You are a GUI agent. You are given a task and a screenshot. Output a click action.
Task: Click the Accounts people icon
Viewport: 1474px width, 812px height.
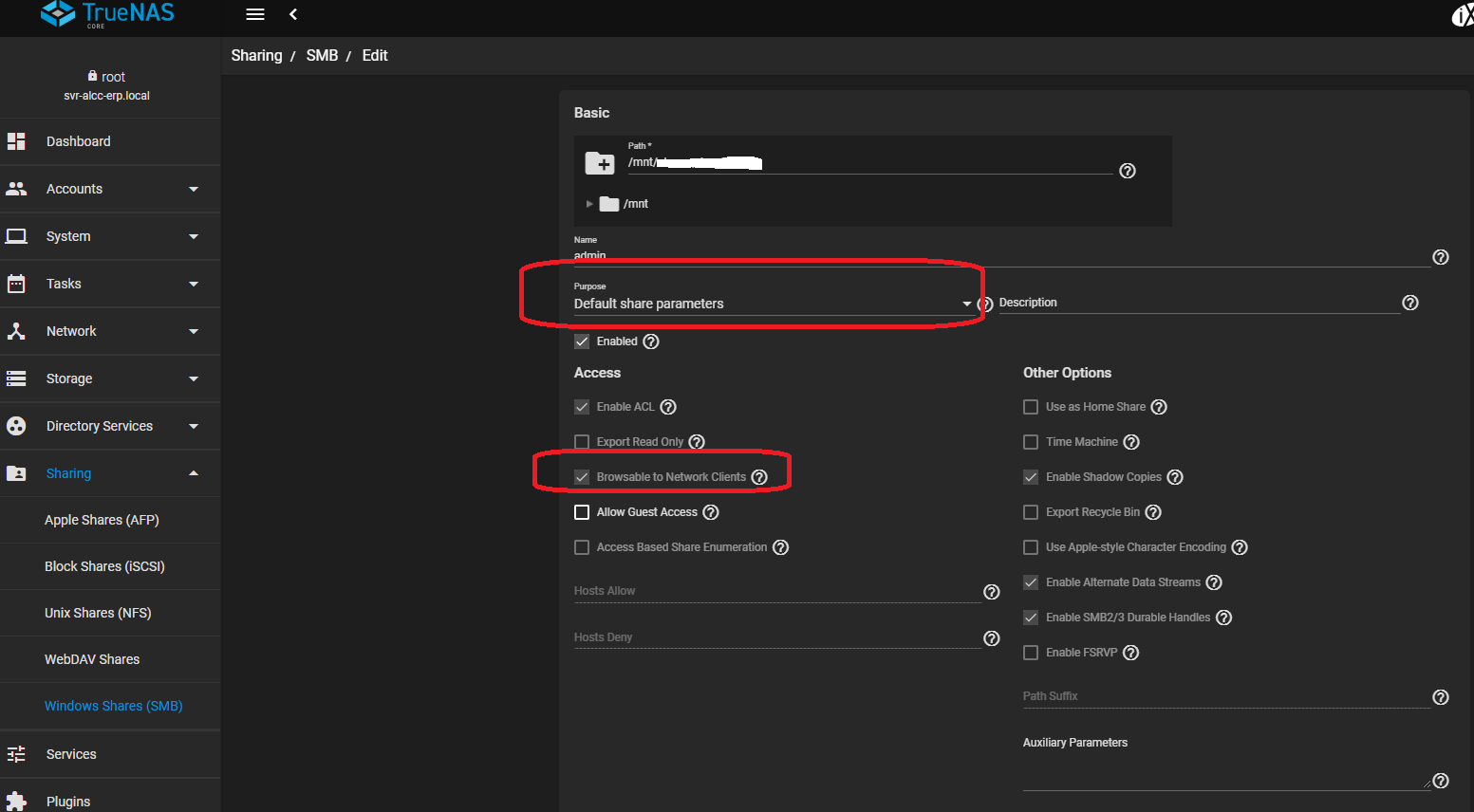pyautogui.click(x=16, y=189)
